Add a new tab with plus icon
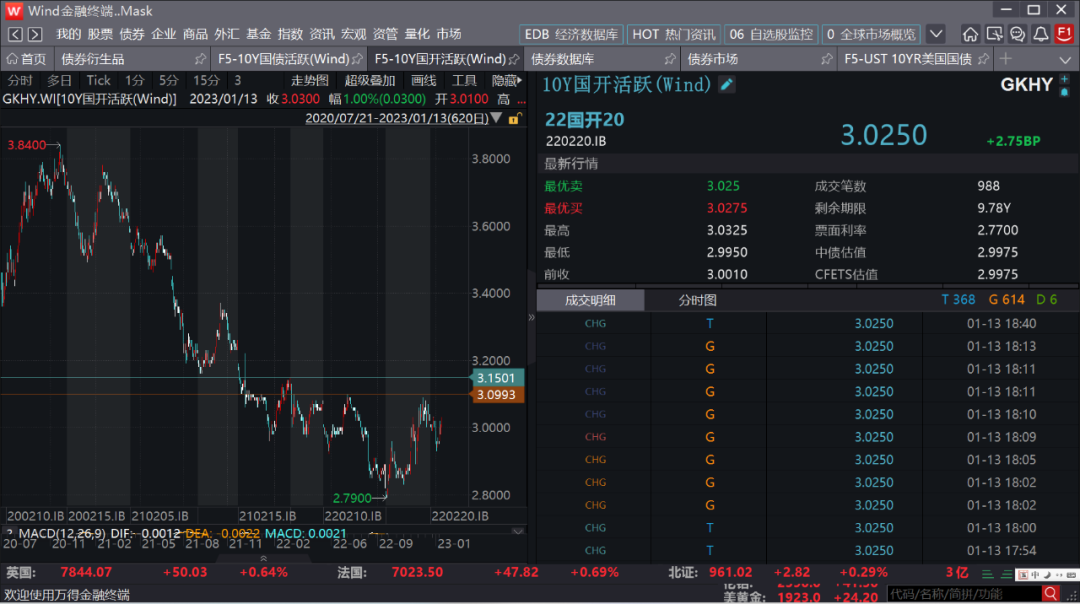 1006,59
